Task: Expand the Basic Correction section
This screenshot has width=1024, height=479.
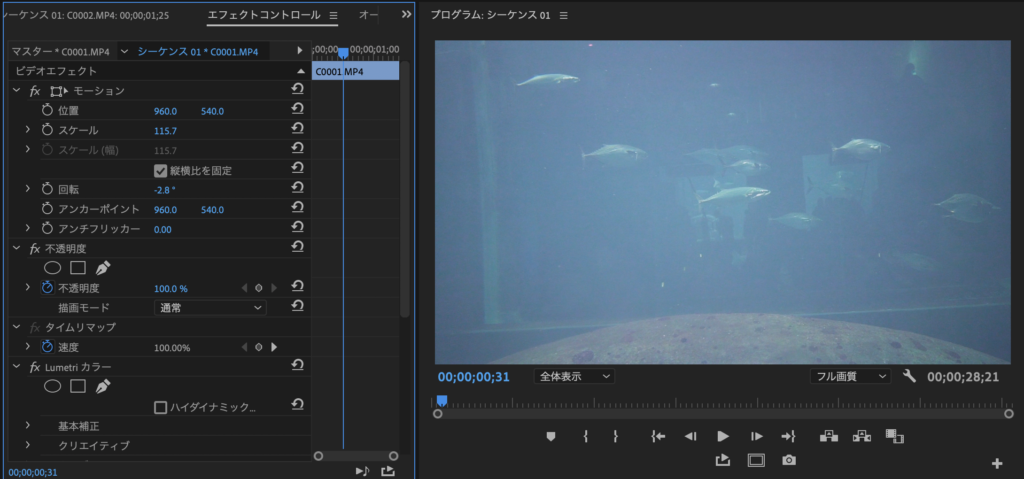Action: click(x=27, y=426)
